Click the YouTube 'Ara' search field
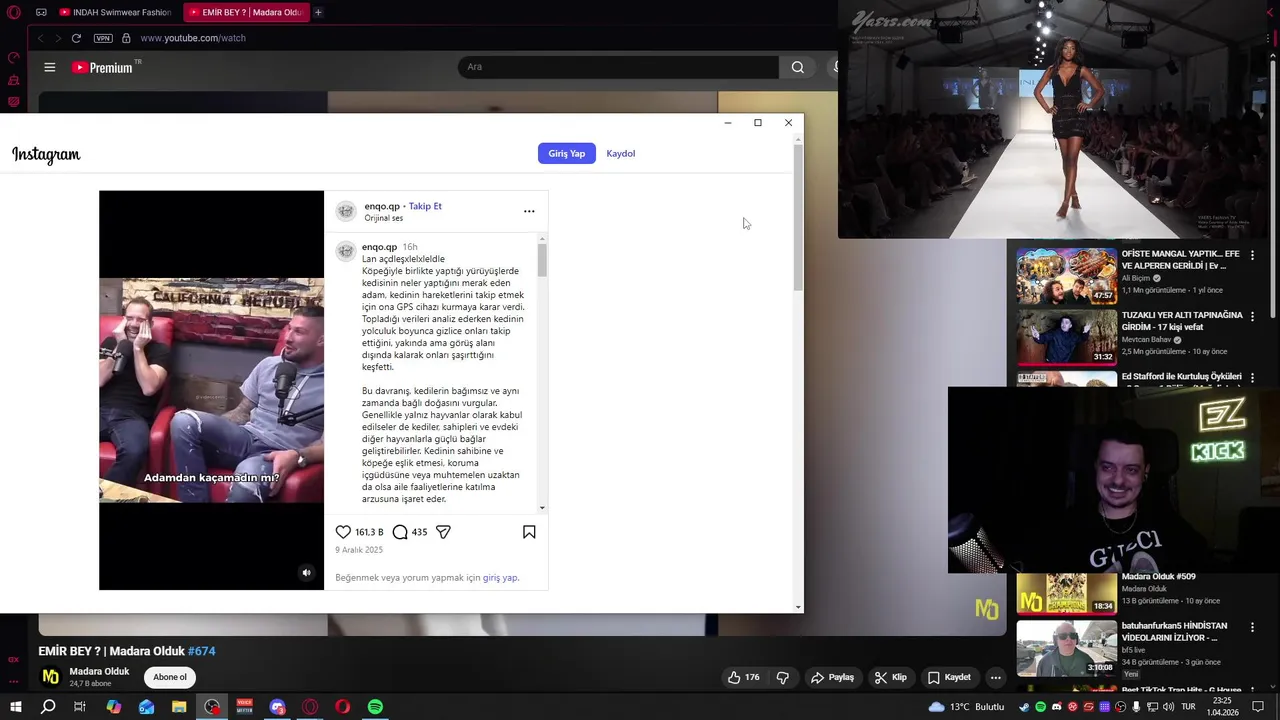The height and width of the screenshot is (720, 1280). 618,67
